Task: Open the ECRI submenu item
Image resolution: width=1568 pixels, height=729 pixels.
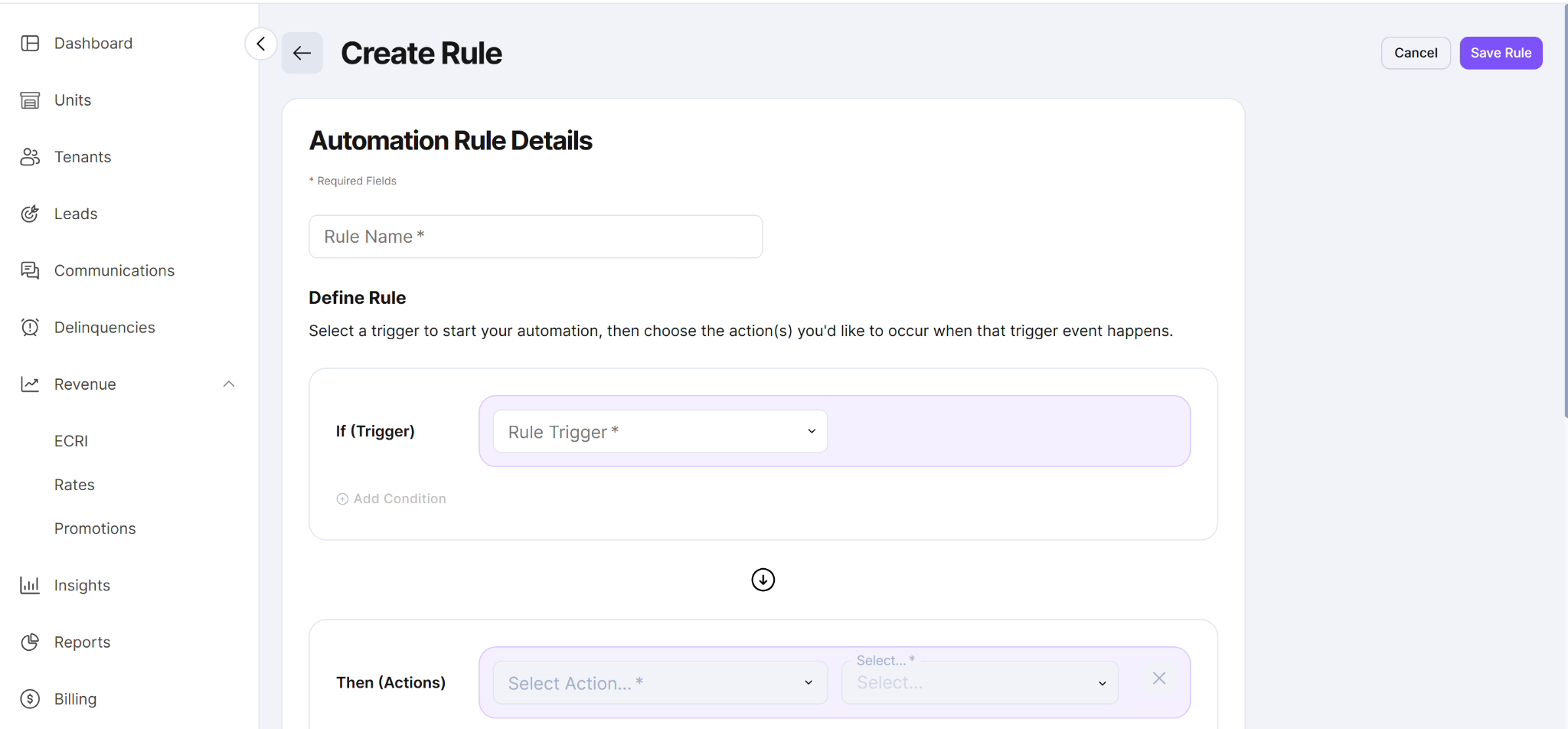Action: [x=71, y=441]
